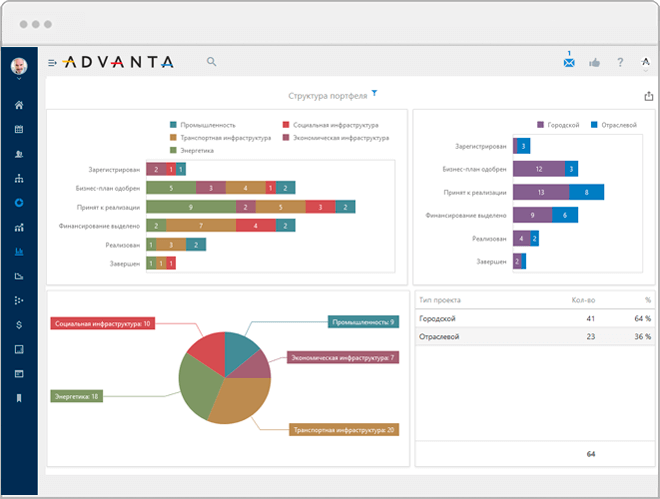Expand the Advanta account menu at top right
Viewport: 660px width, 499px height.
[x=645, y=64]
